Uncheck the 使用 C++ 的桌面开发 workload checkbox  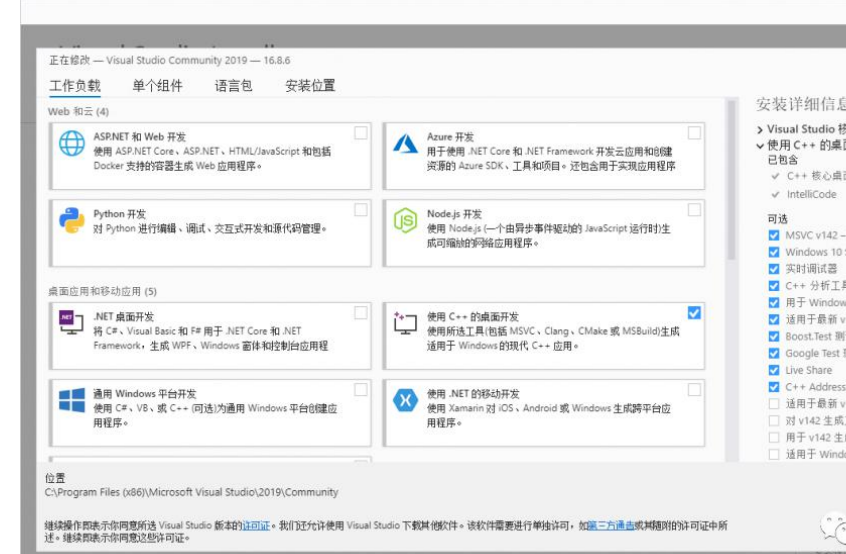coord(694,313)
